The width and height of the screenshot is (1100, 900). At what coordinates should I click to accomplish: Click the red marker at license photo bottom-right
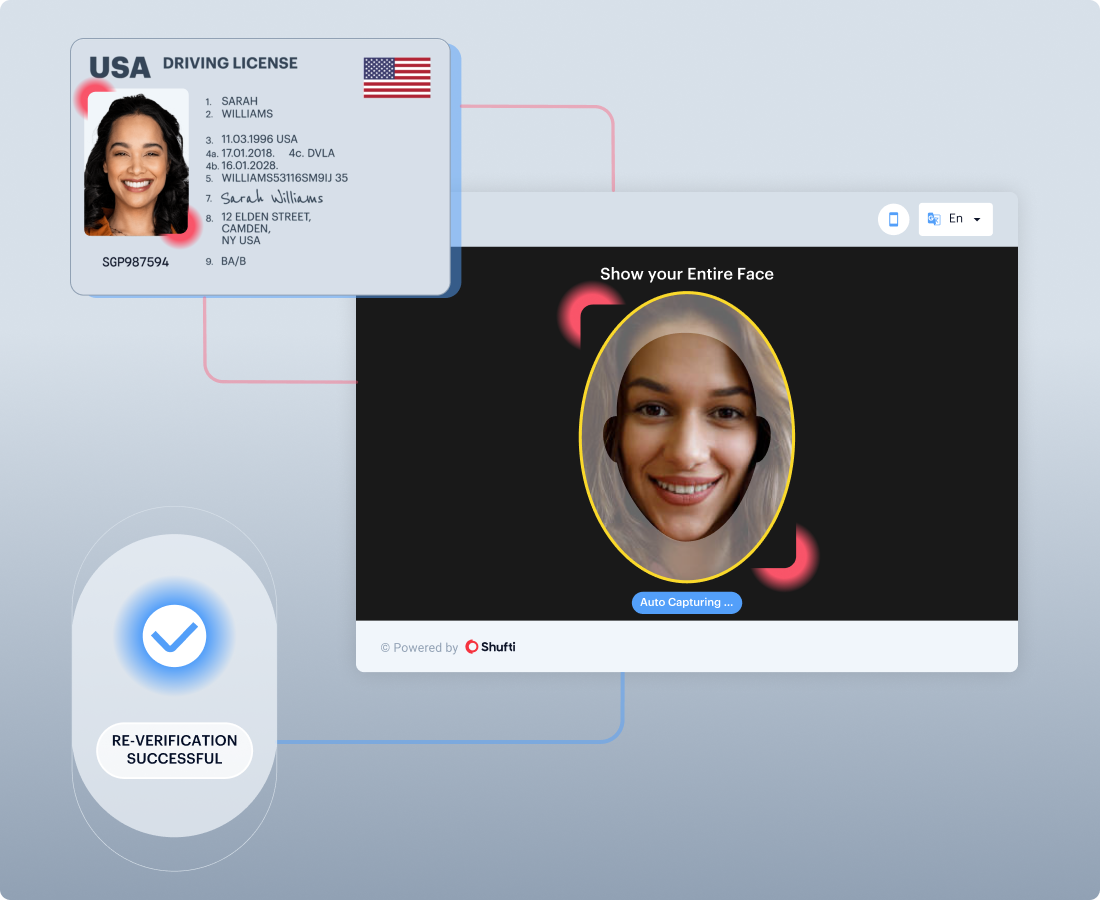coord(182,227)
